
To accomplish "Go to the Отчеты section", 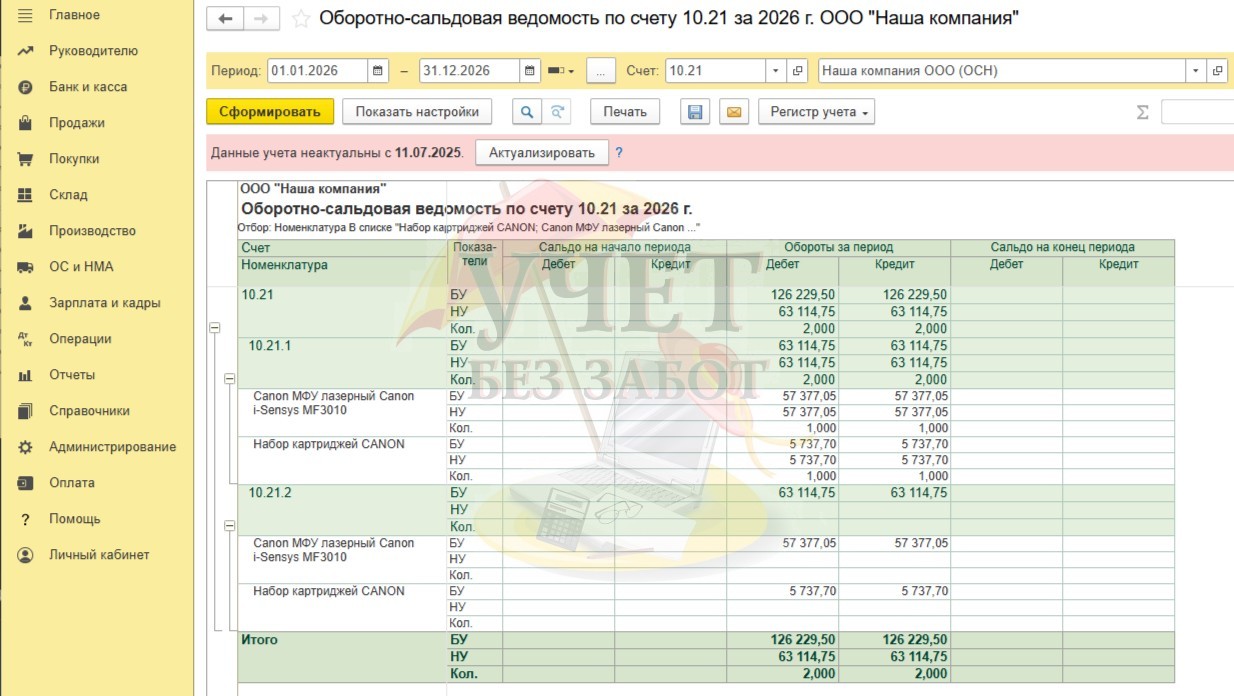I will pos(72,375).
